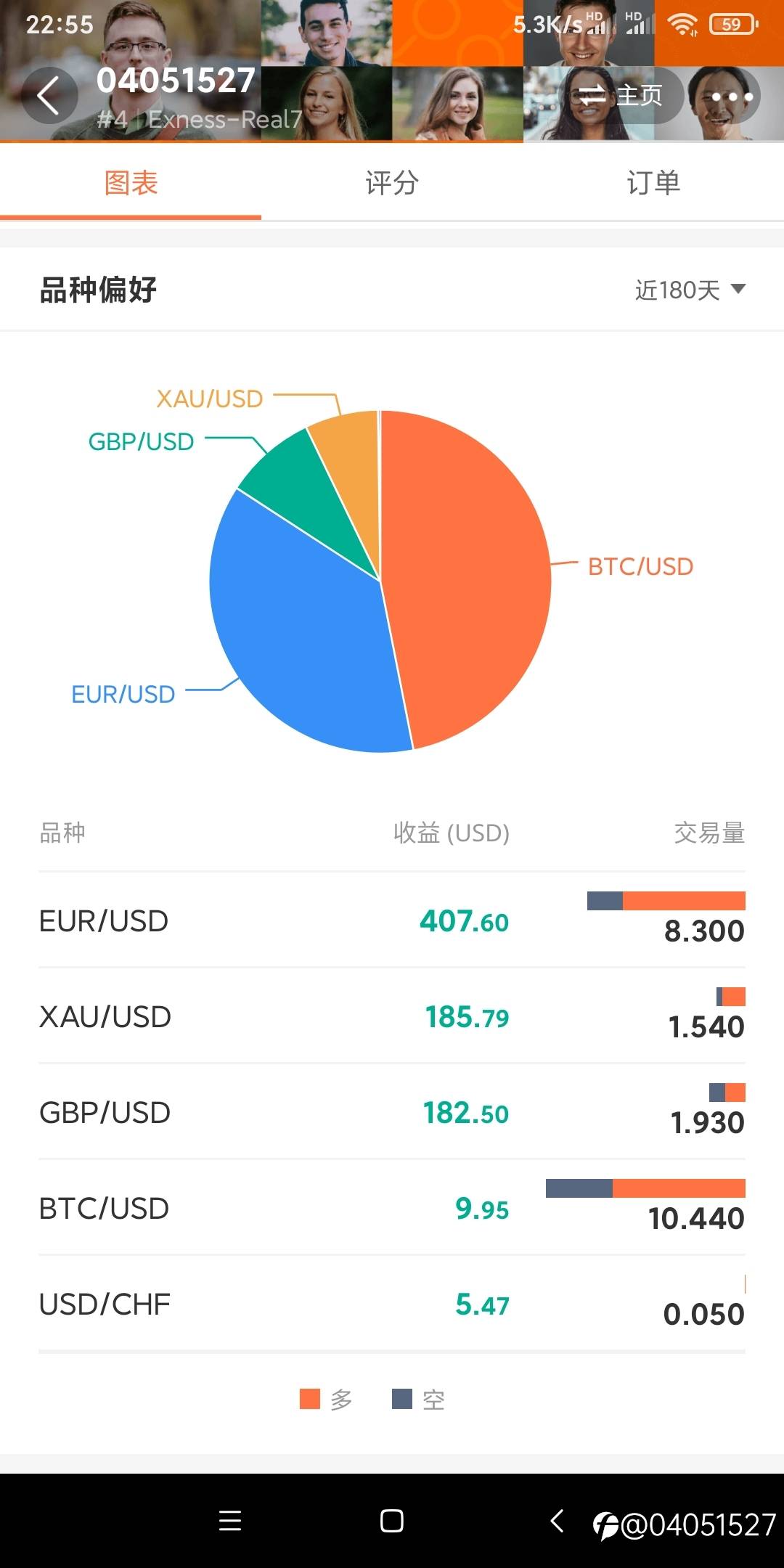The image size is (784, 1568).
Task: Open the EUR/USD row in table
Action: pyautogui.click(x=392, y=920)
